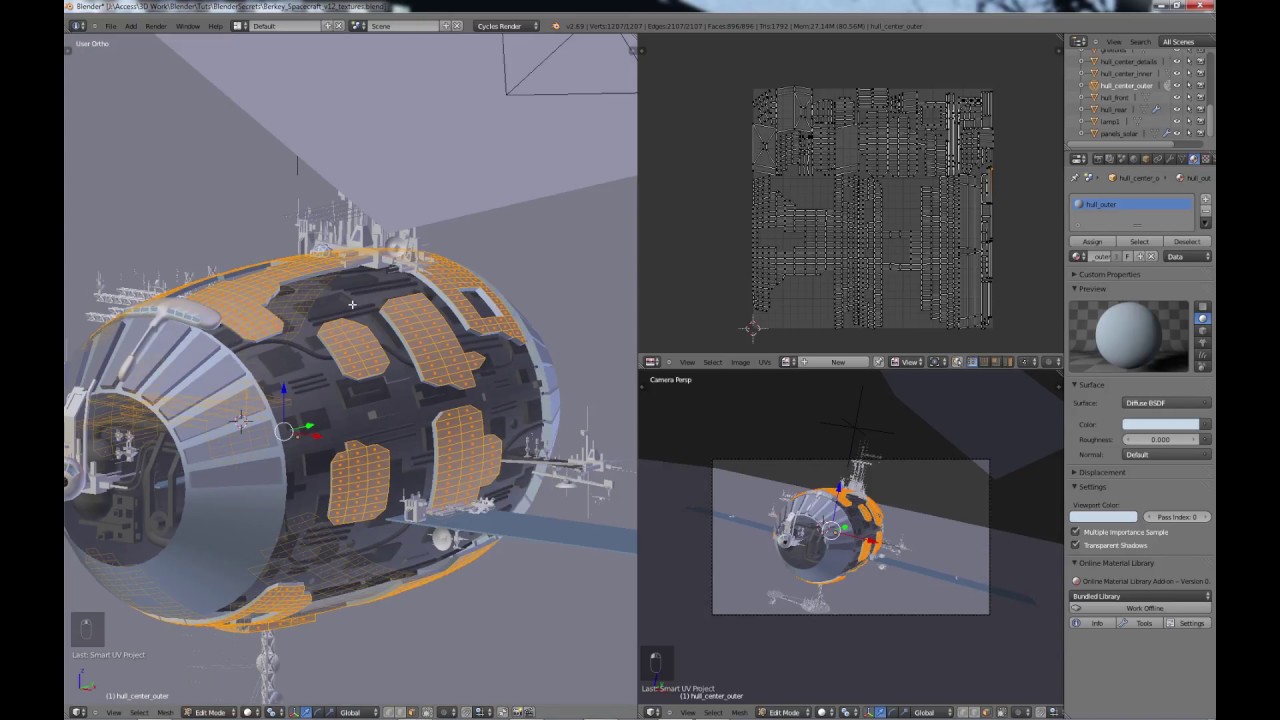The width and height of the screenshot is (1280, 720).
Task: Click the diffuse Color swatch
Action: 1161,425
